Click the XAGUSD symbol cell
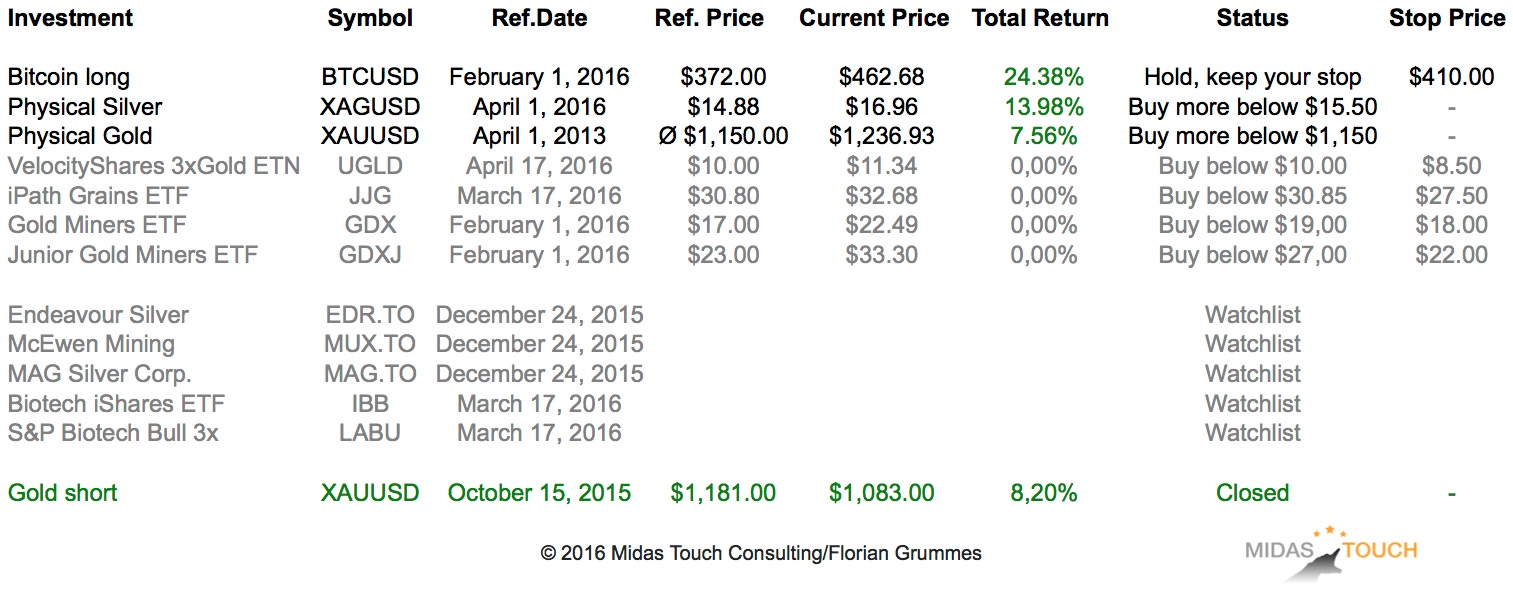The height and width of the screenshot is (593, 1513). point(370,107)
